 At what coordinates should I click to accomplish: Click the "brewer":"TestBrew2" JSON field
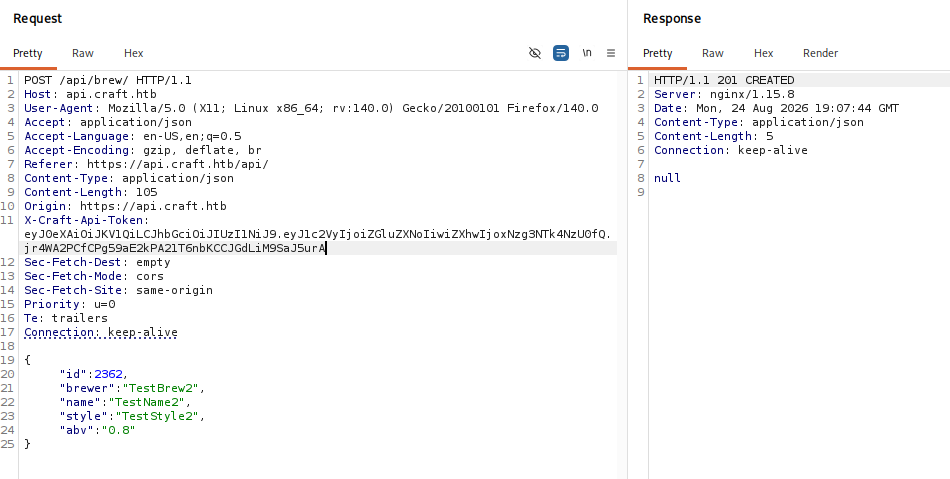tap(133, 388)
